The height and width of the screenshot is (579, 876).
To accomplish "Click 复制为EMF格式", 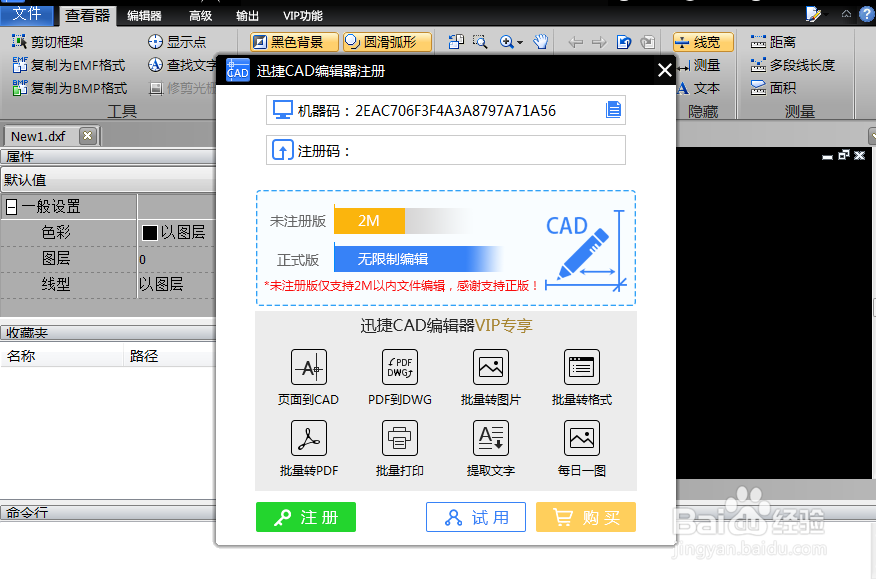I will (69, 65).
